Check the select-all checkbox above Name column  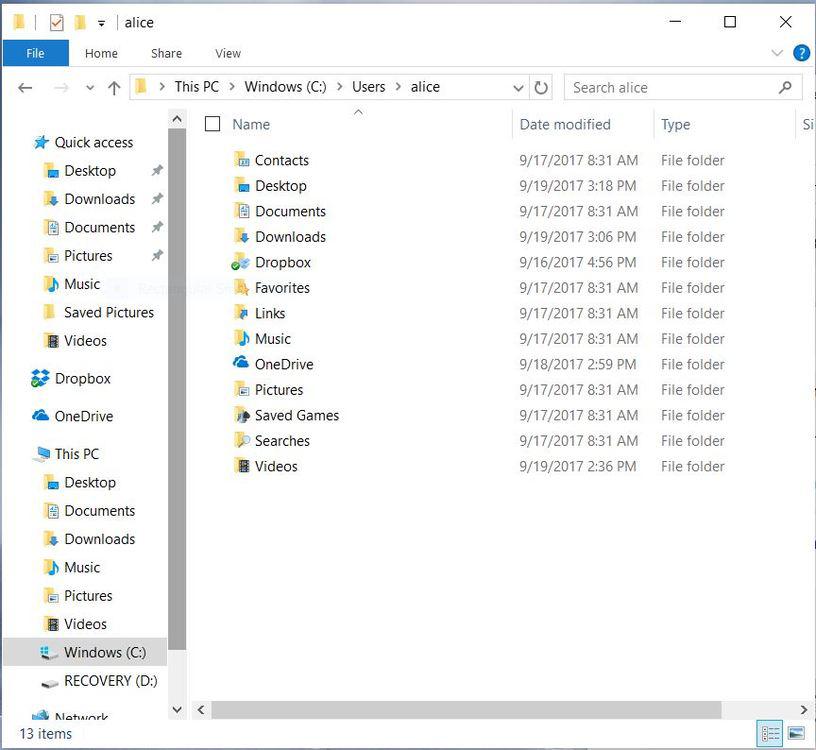tap(213, 123)
